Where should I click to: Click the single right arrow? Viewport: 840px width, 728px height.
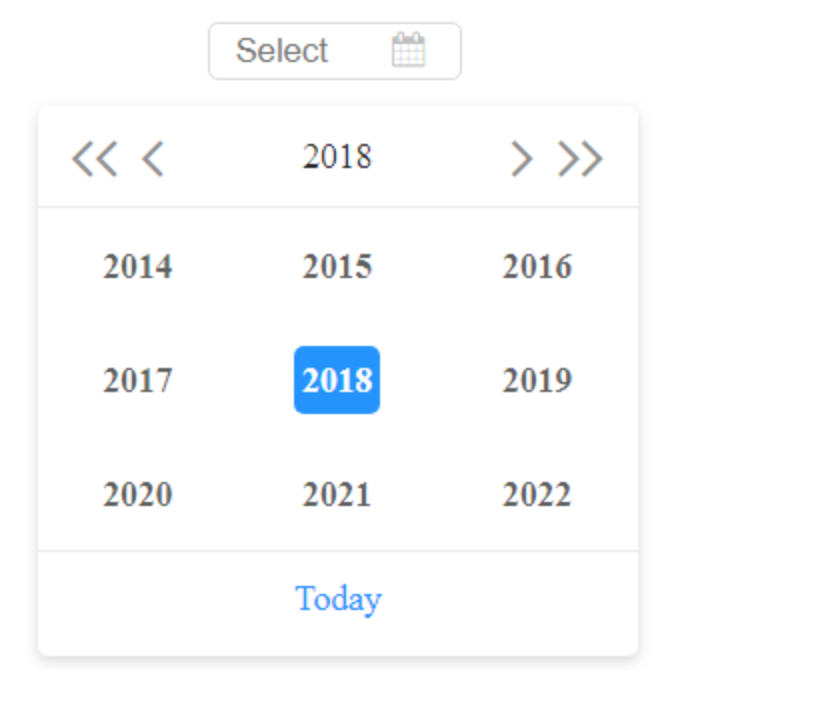click(x=521, y=158)
